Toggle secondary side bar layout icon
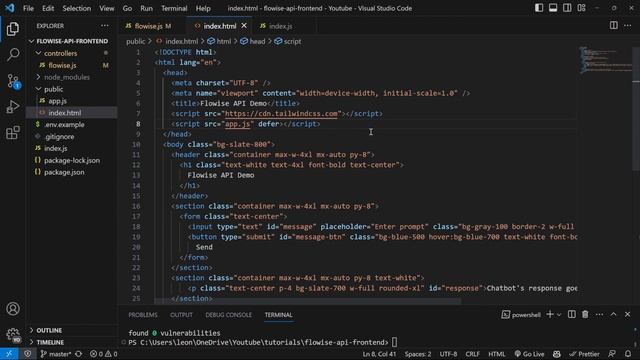640x360 pixels. 567,8
